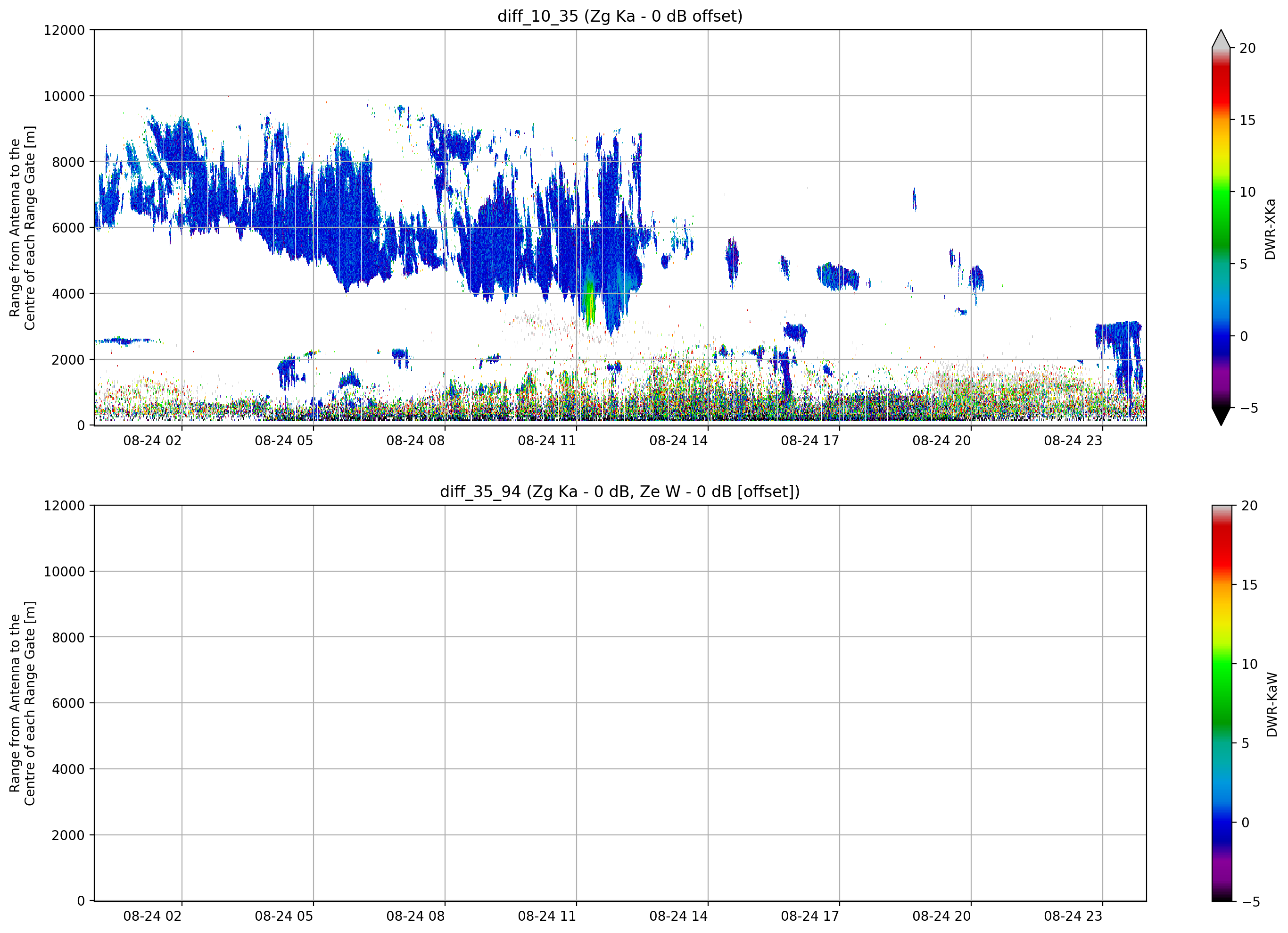The height and width of the screenshot is (933, 1288).
Task: Click the 6000 y-axis label on the bottom plot
Action: [68, 703]
